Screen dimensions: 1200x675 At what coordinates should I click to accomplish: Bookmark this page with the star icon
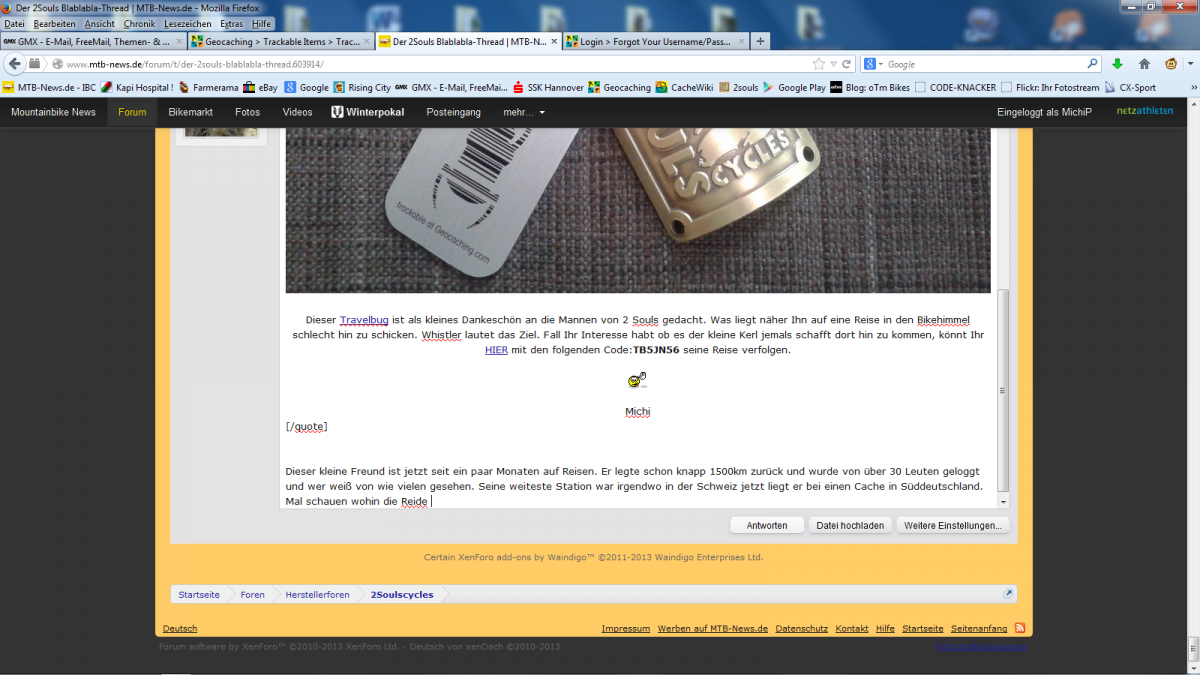pyautogui.click(x=819, y=64)
